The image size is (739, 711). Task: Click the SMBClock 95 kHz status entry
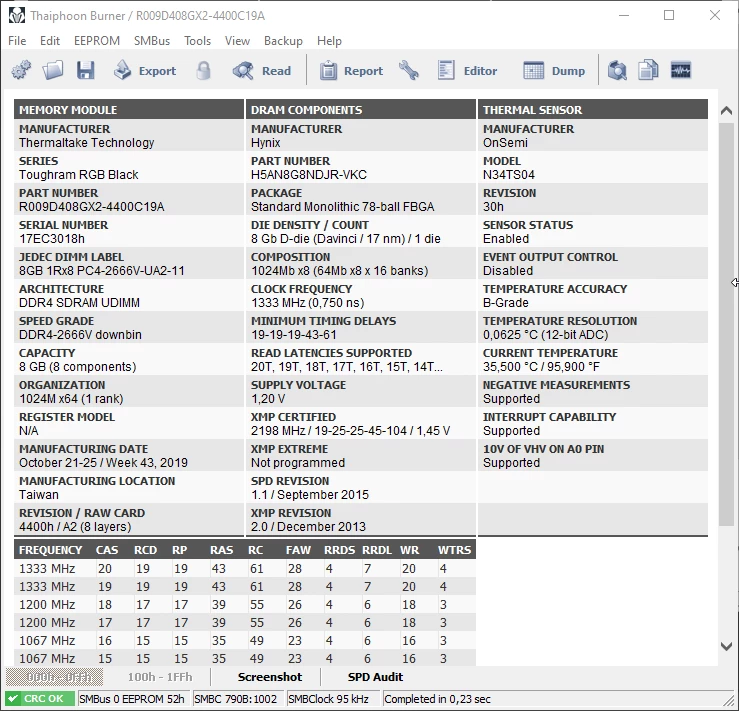[334, 699]
